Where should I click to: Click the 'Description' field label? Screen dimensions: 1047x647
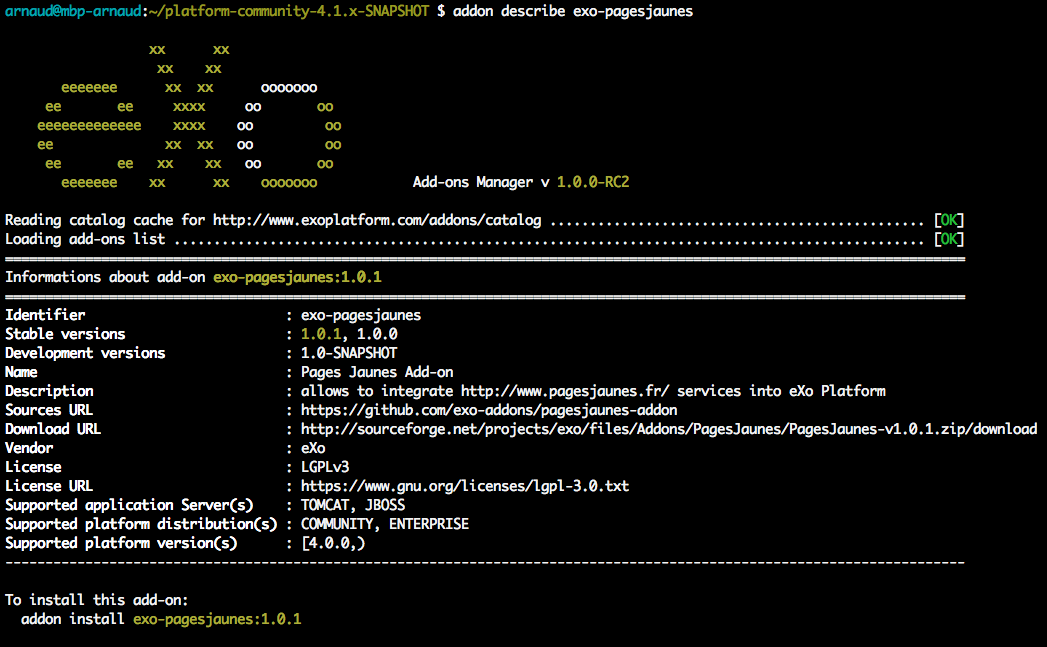(49, 391)
